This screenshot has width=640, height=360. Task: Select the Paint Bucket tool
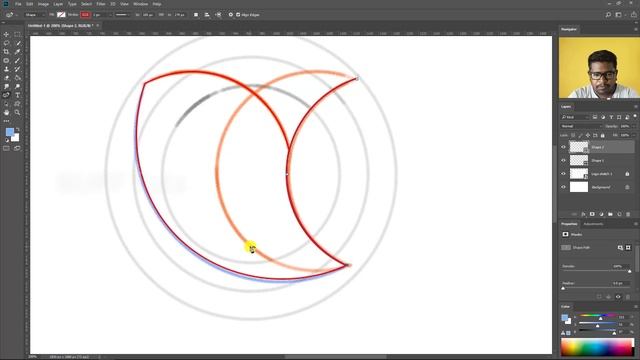pos(17,78)
